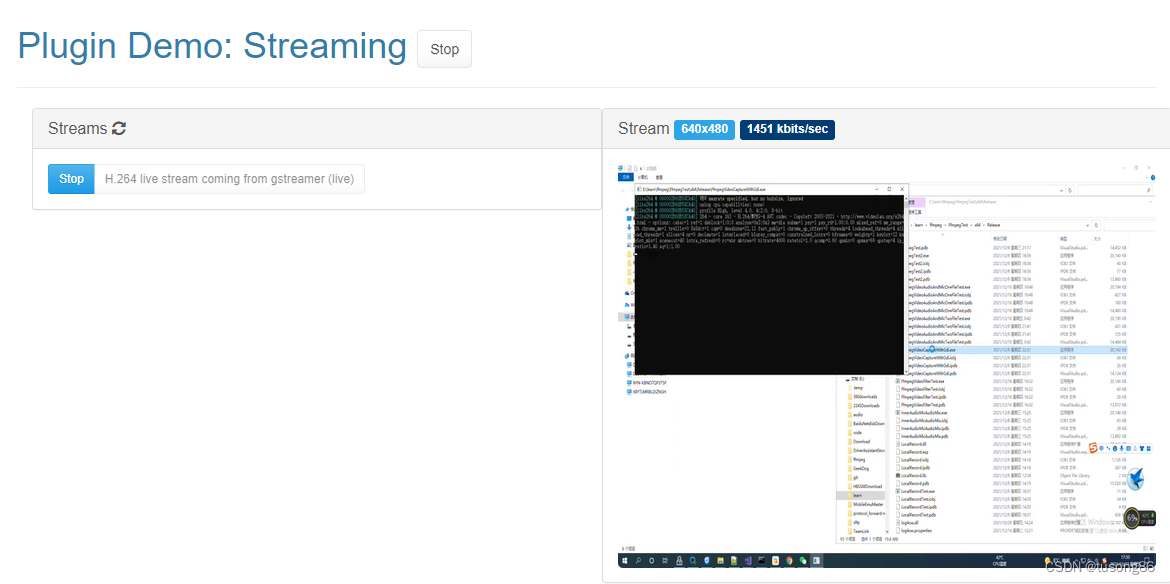Toggle the Stop button on the H.264 stream row
1170x584 pixels.
coord(71,178)
